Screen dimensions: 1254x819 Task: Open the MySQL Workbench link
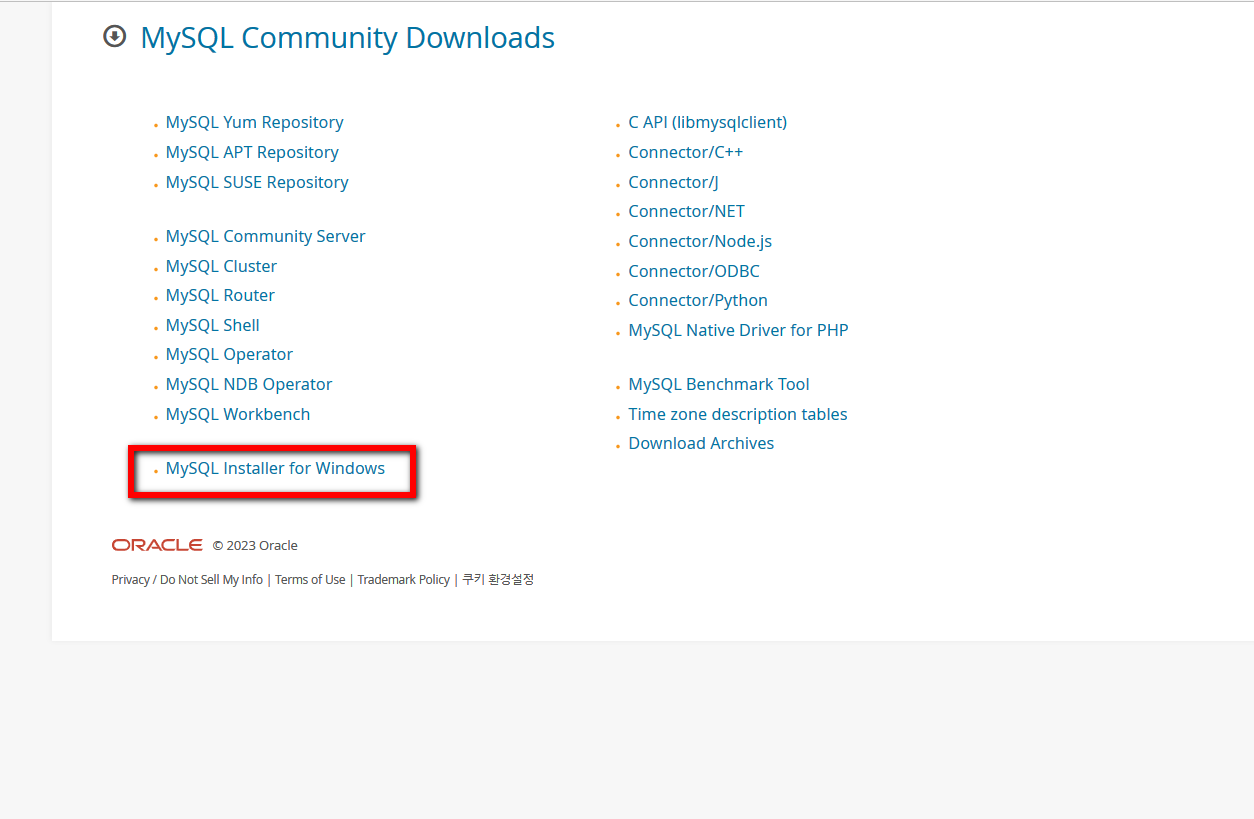pyautogui.click(x=238, y=415)
